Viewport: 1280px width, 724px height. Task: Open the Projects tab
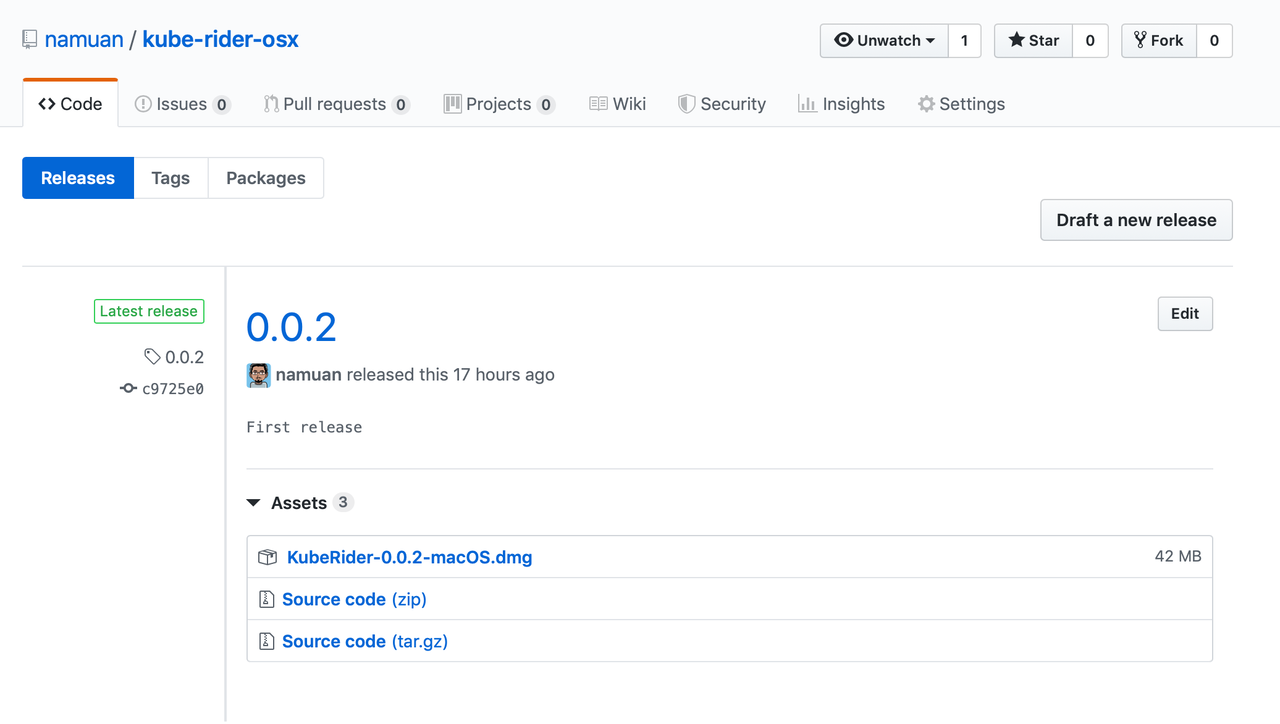tap(499, 104)
